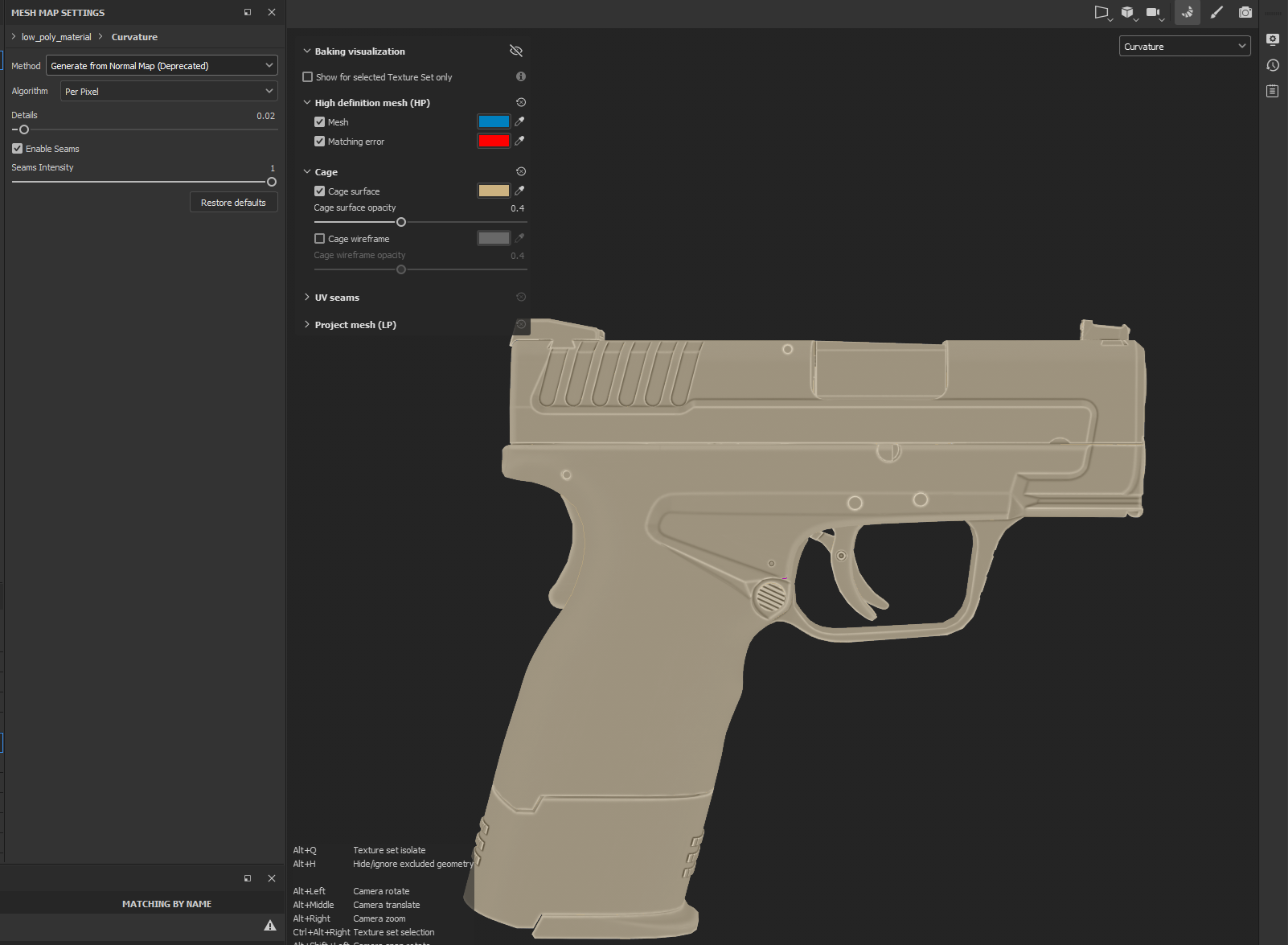Open the Per Pixel Algorithm dropdown
The height and width of the screenshot is (945, 1288).
coord(169,92)
